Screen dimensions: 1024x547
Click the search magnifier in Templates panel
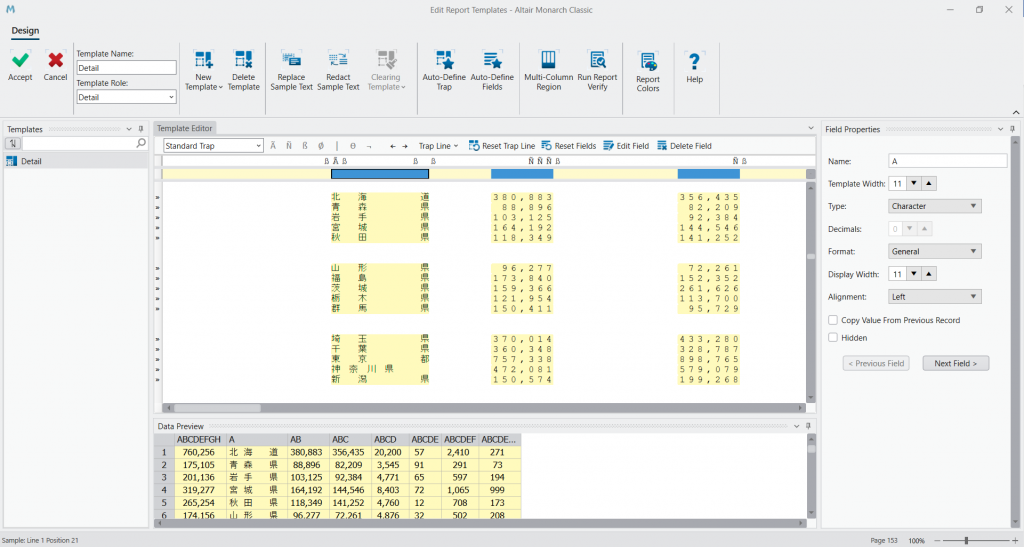(141, 143)
